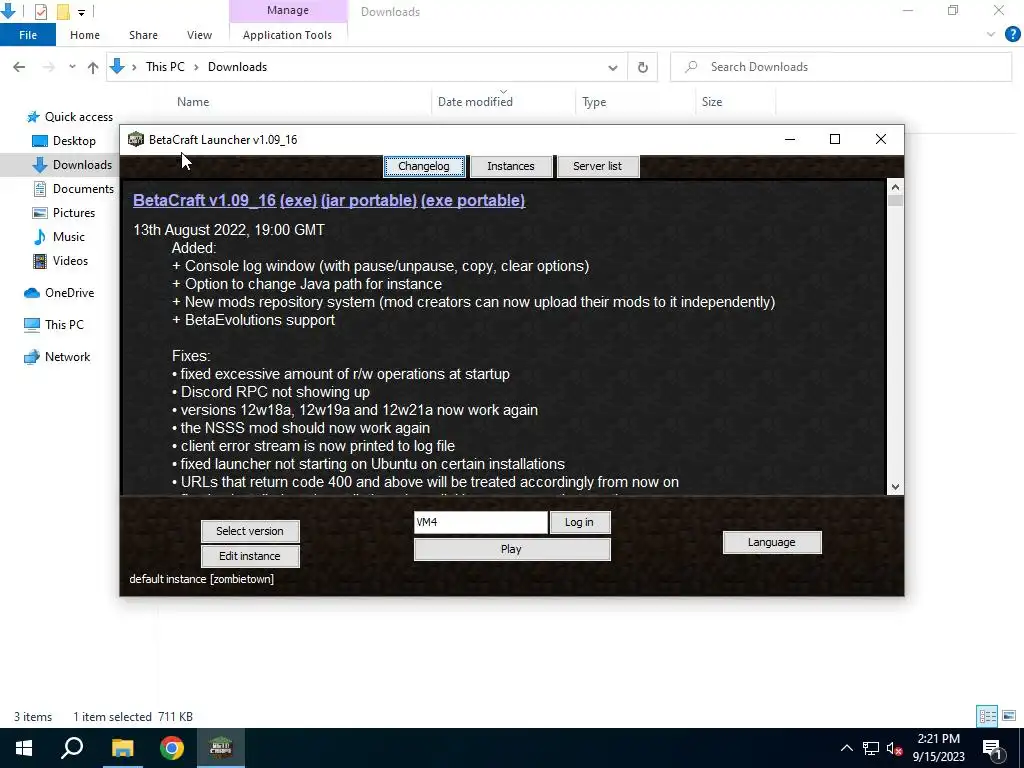Image resolution: width=1024 pixels, height=768 pixels.
Task: Expand address bar history dropdown
Action: click(613, 67)
